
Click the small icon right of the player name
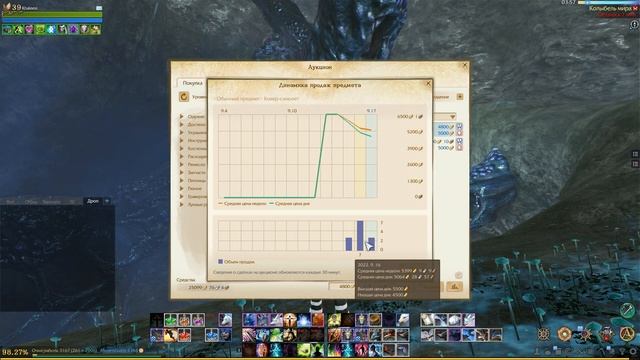99,8
